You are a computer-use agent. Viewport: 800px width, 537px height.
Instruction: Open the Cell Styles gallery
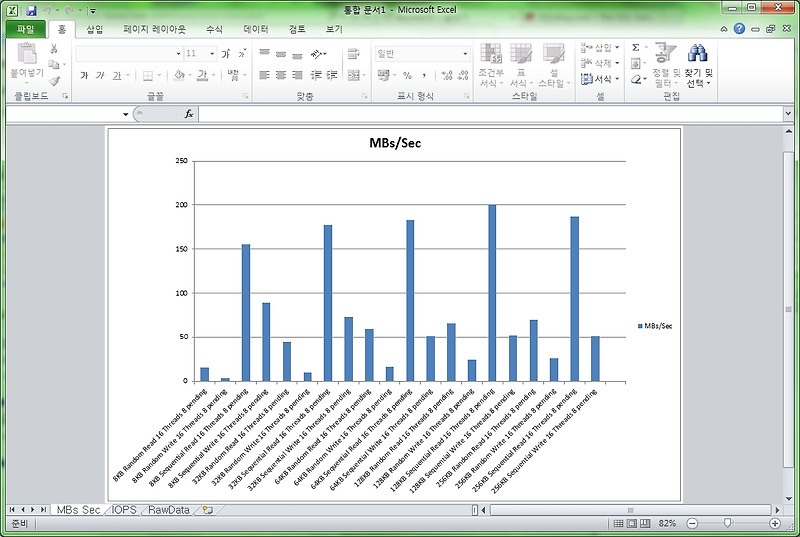point(554,65)
